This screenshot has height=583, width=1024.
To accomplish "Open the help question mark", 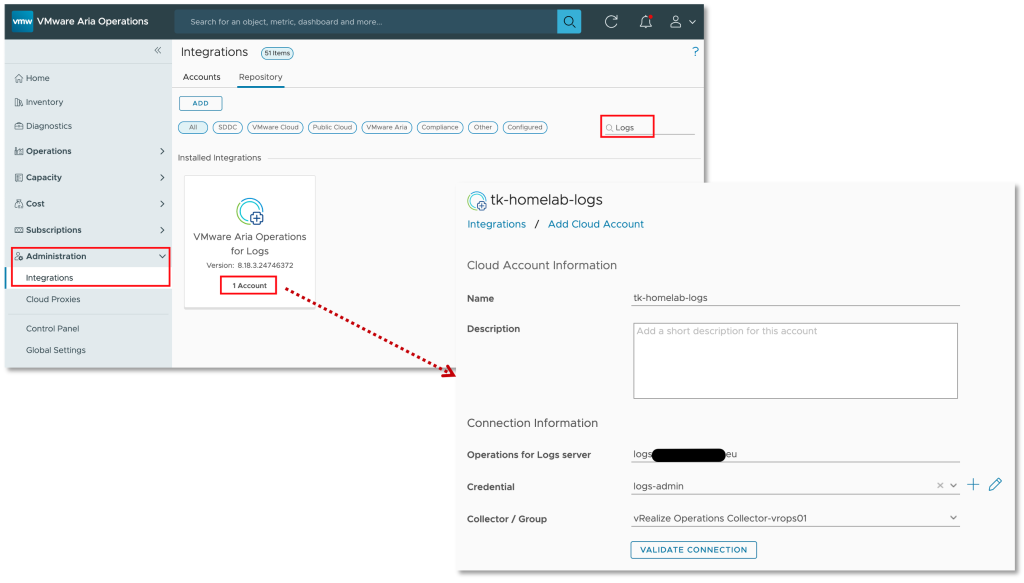I will pyautogui.click(x=695, y=52).
